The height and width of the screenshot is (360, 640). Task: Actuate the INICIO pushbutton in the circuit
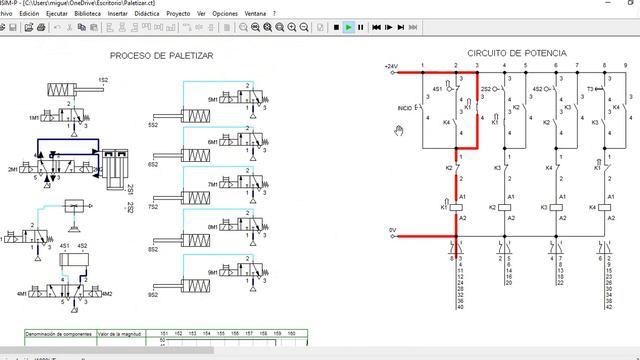pyautogui.click(x=420, y=108)
